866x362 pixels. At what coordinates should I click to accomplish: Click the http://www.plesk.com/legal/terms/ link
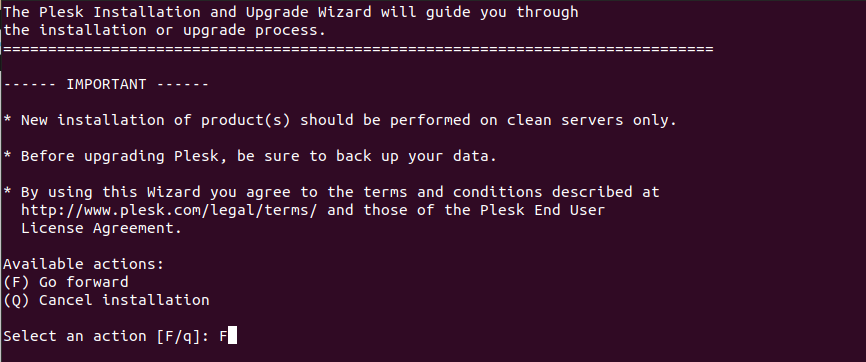pyautogui.click(x=169, y=211)
